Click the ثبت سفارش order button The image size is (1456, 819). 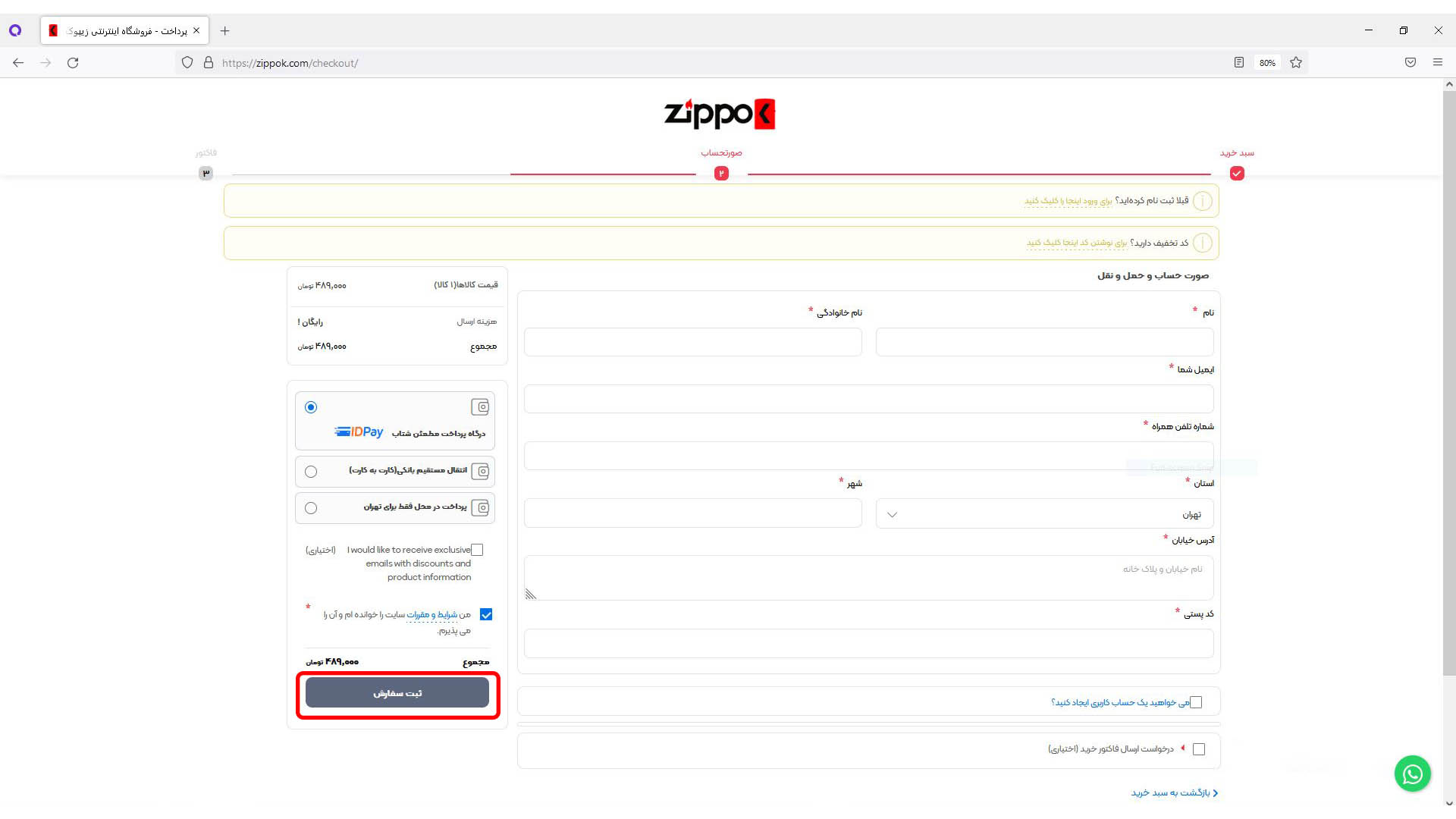point(397,693)
